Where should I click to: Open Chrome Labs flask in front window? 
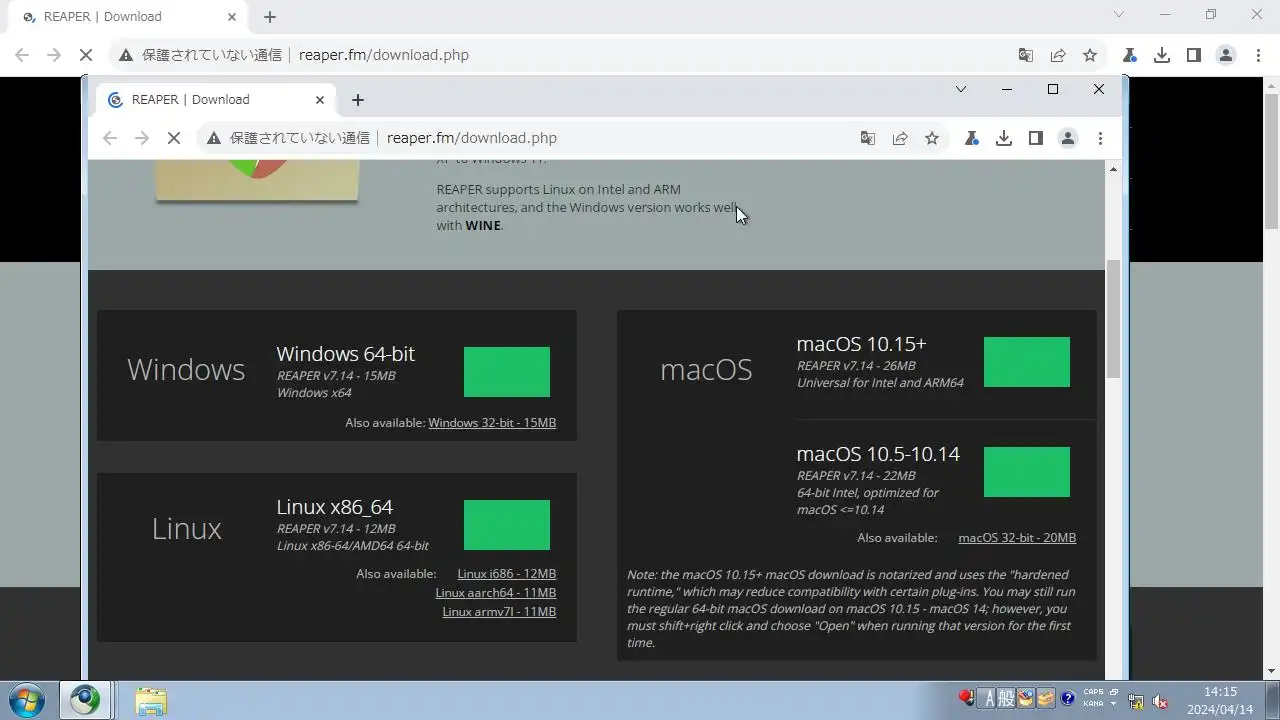(x=971, y=138)
